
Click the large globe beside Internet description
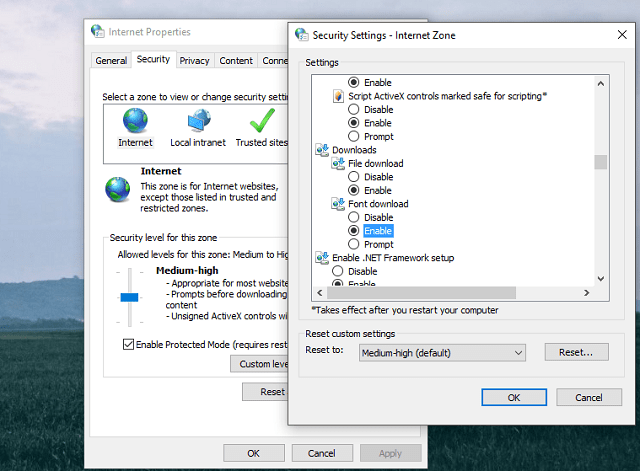click(118, 189)
